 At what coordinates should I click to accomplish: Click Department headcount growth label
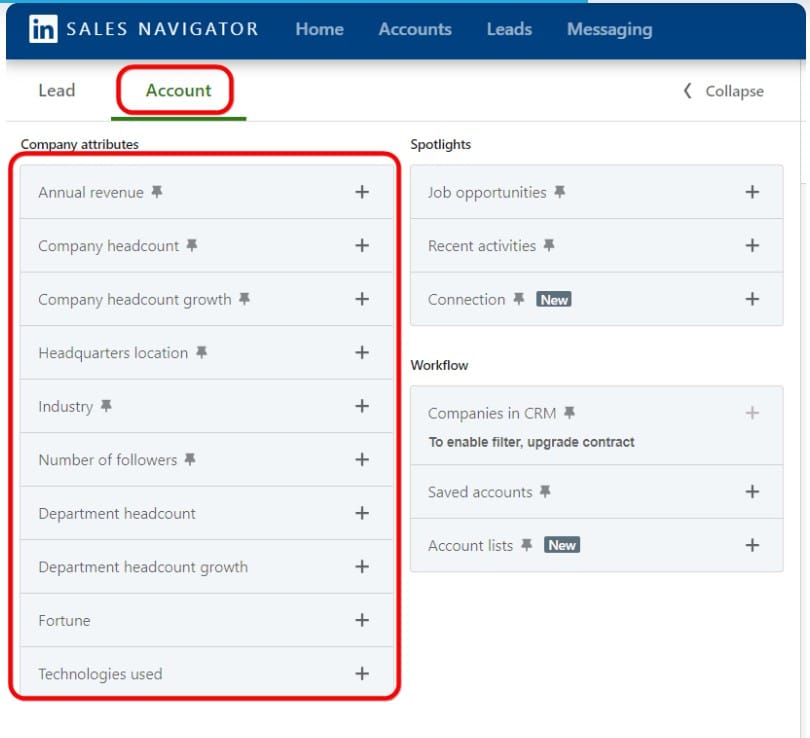[x=143, y=567]
